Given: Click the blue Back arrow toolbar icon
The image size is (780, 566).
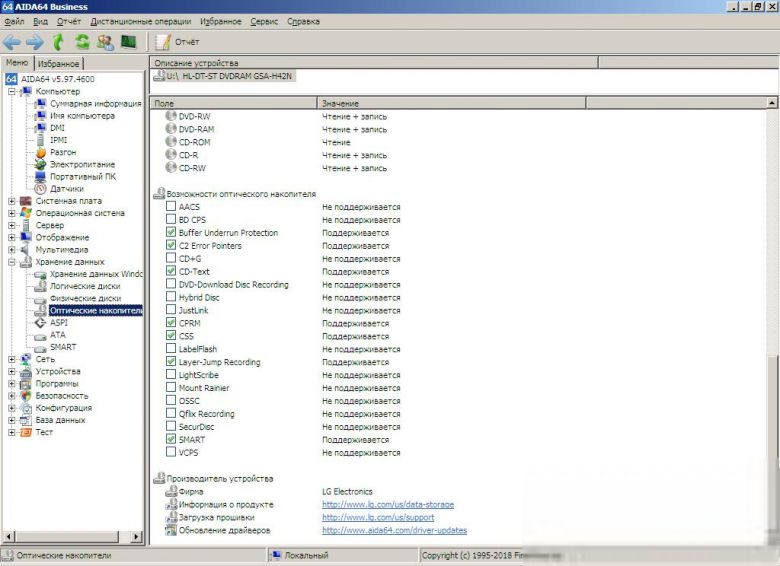Looking at the screenshot, I should [12, 42].
